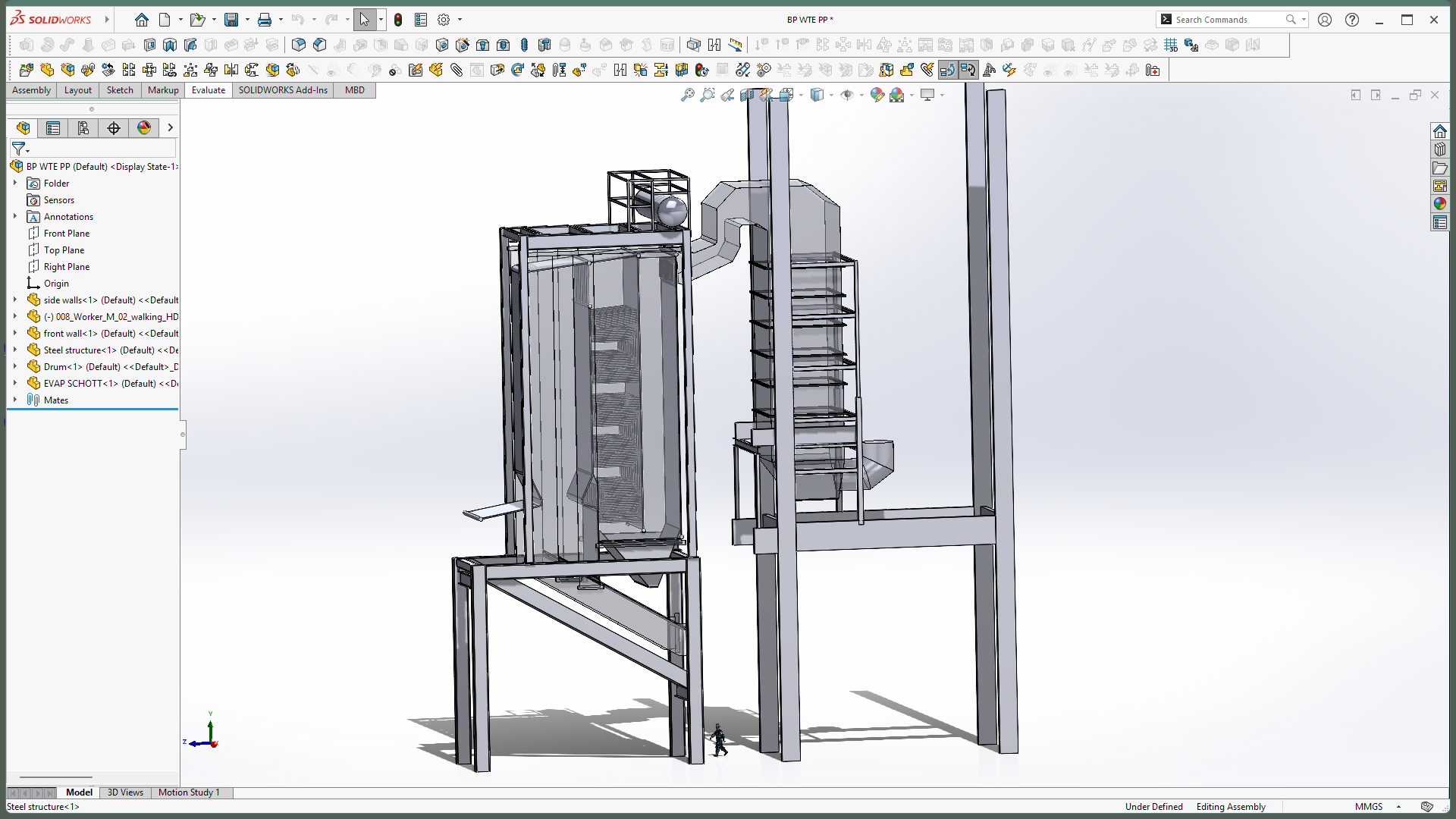
Task: Expand the Steel structure<1> component
Action: (x=15, y=350)
